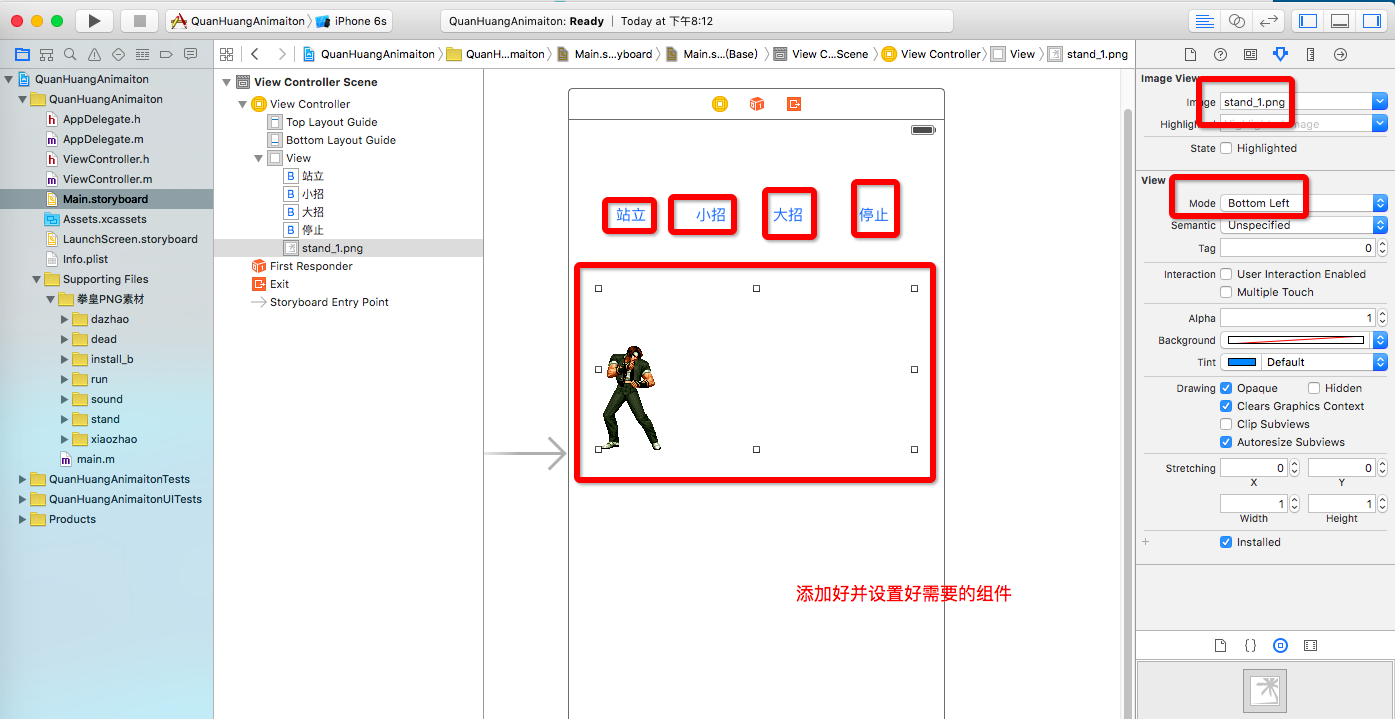1395x719 pixels.
Task: Uncheck the Opaque checkbox
Action: [1226, 388]
